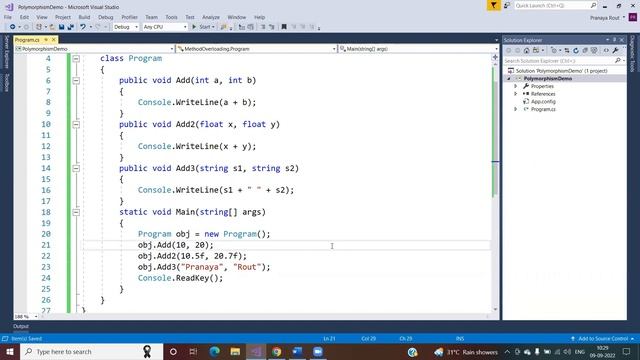This screenshot has height=360, width=640.
Task: Expand the Properties node in Solution Explorer
Action: pos(516,86)
